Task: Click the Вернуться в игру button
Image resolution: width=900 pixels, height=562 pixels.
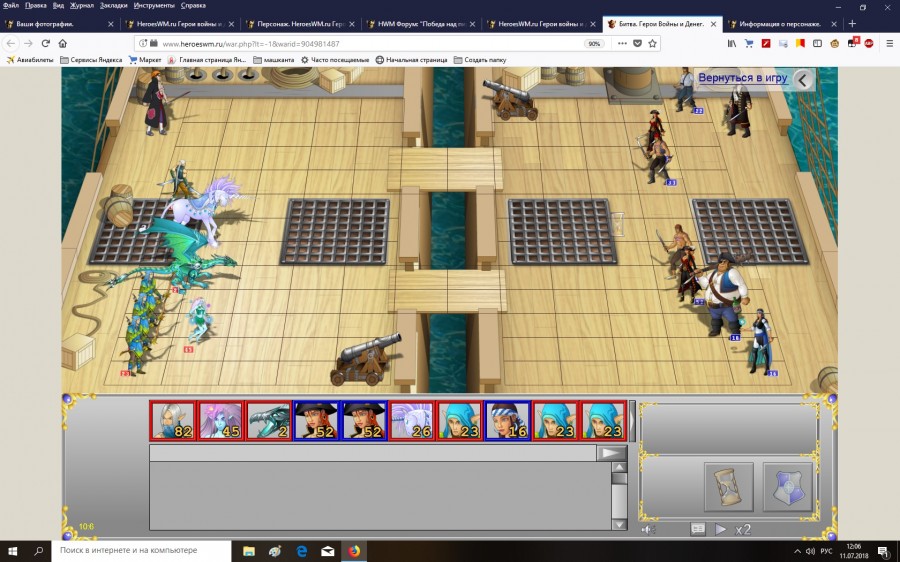Action: pos(742,78)
